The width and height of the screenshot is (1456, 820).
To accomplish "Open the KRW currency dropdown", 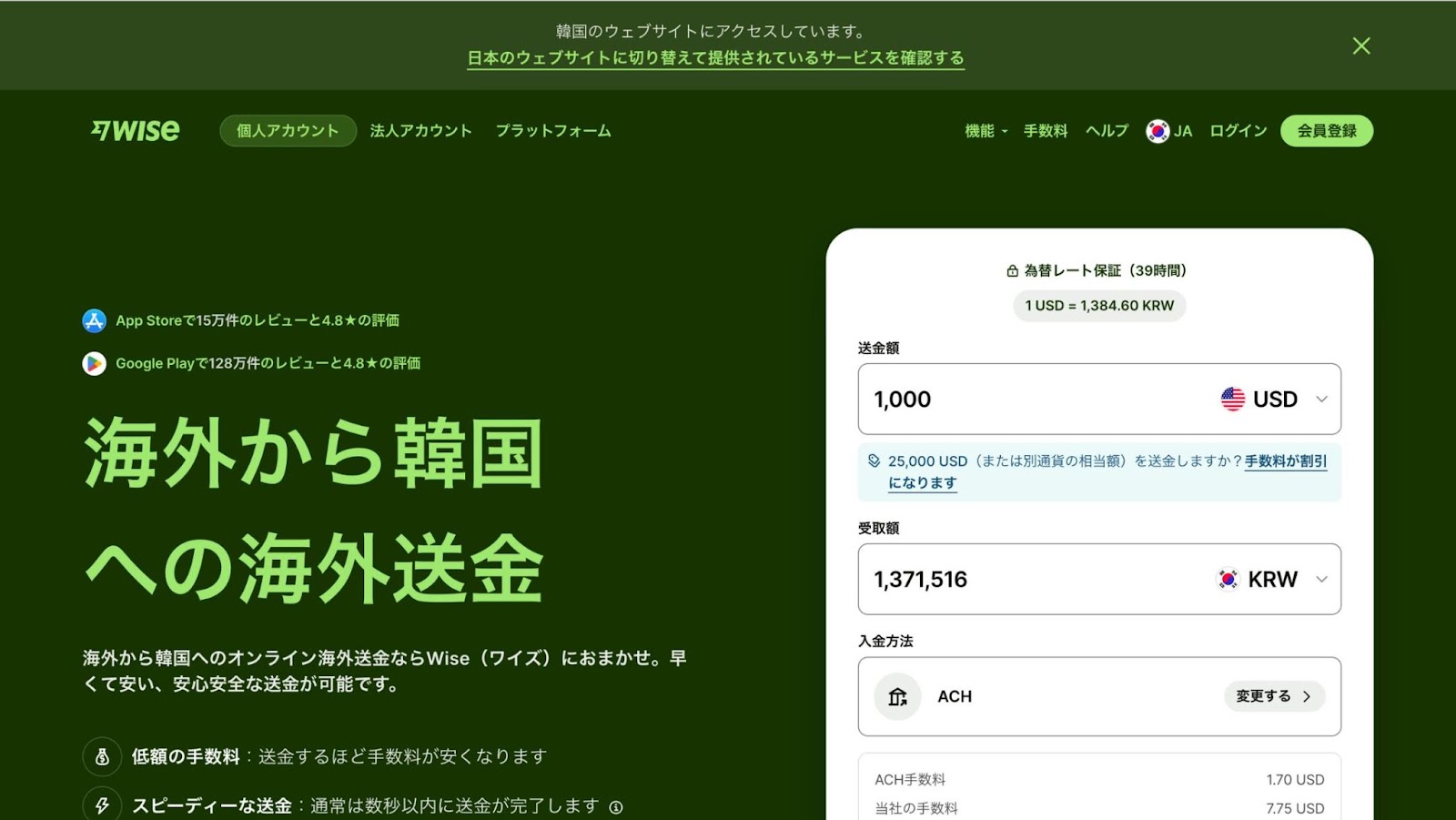I will [1273, 580].
